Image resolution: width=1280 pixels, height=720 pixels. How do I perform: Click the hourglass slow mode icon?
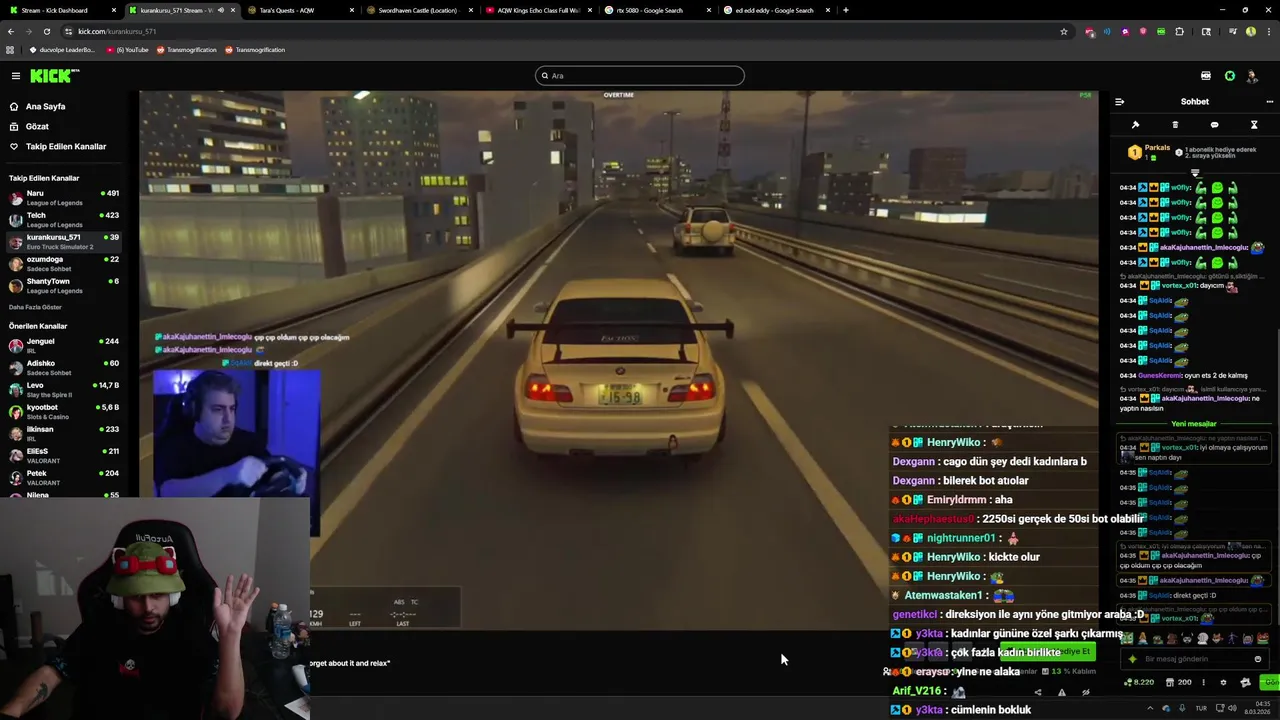[1254, 125]
